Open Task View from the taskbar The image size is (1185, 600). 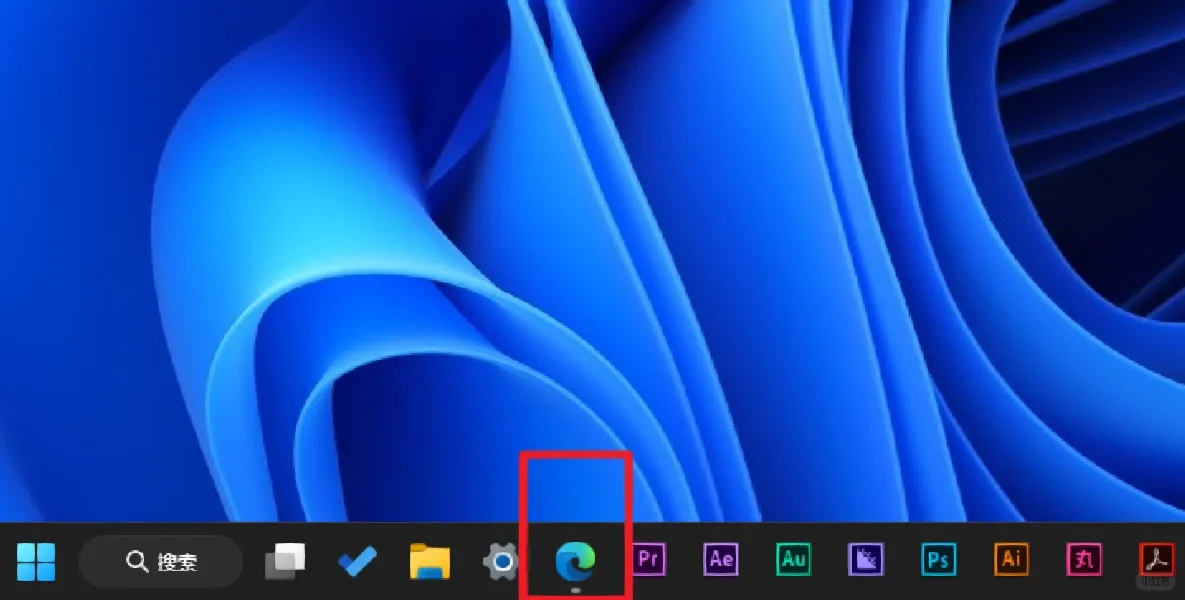pyautogui.click(x=285, y=561)
